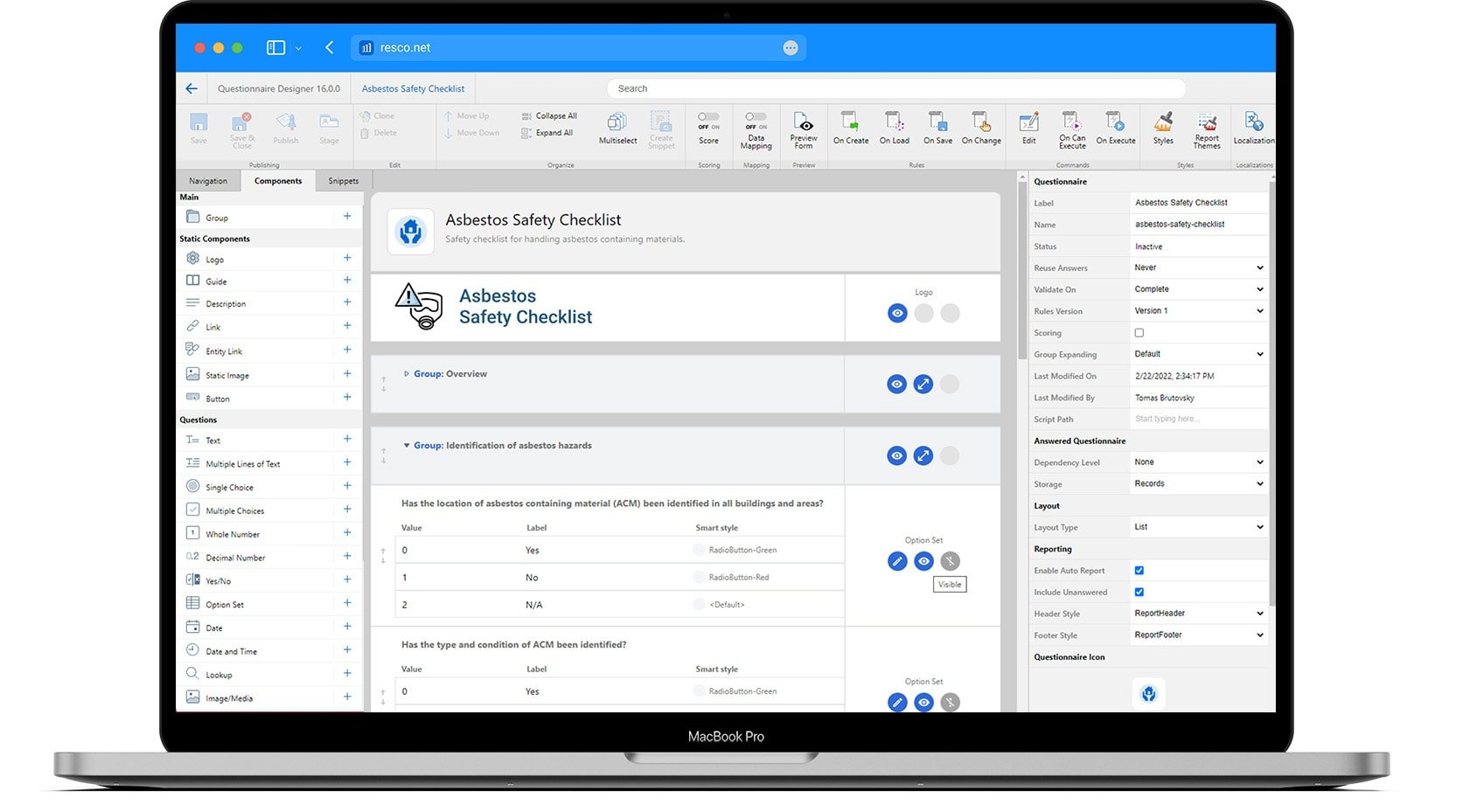
Task: Toggle visibility of the Overview group
Action: pos(896,384)
